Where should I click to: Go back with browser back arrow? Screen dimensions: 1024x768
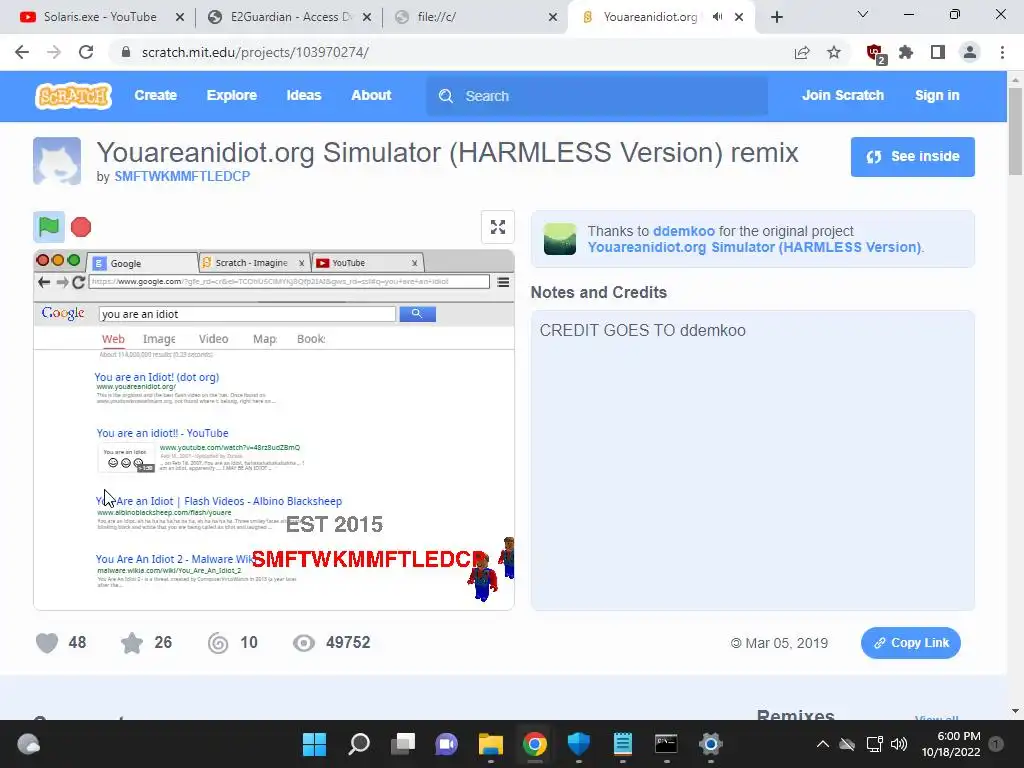(x=22, y=52)
